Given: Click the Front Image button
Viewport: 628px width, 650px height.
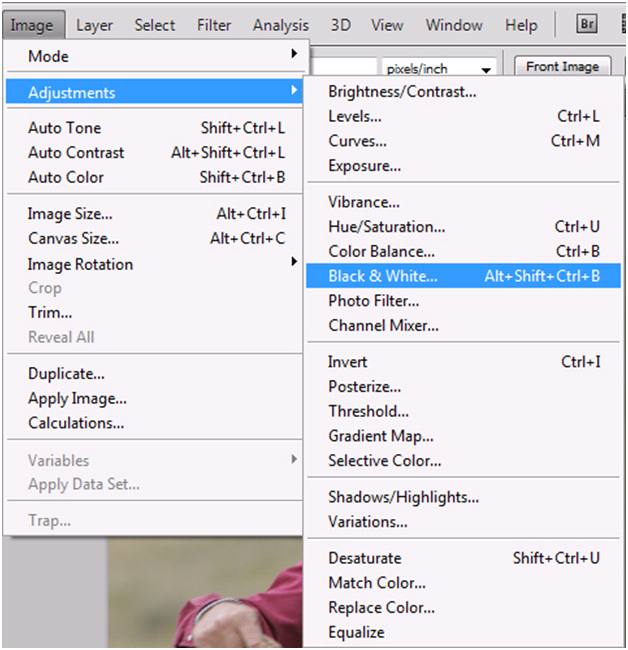Looking at the screenshot, I should [x=563, y=66].
